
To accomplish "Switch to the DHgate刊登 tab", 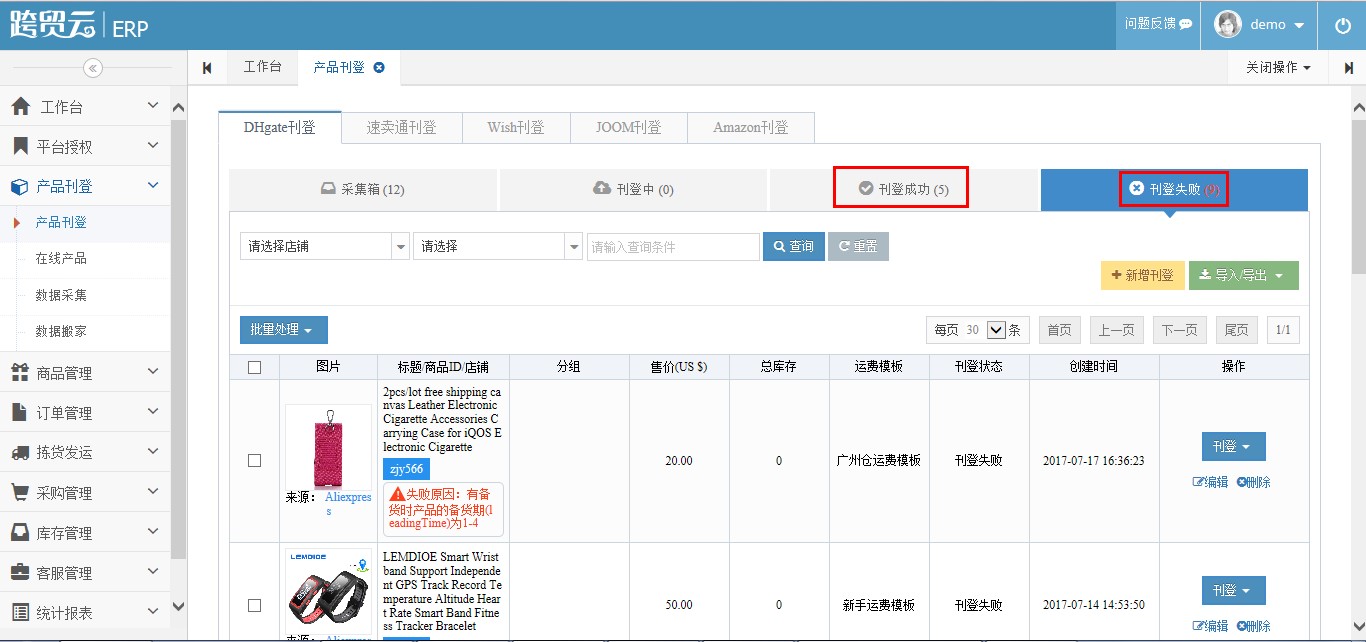I will pos(280,127).
